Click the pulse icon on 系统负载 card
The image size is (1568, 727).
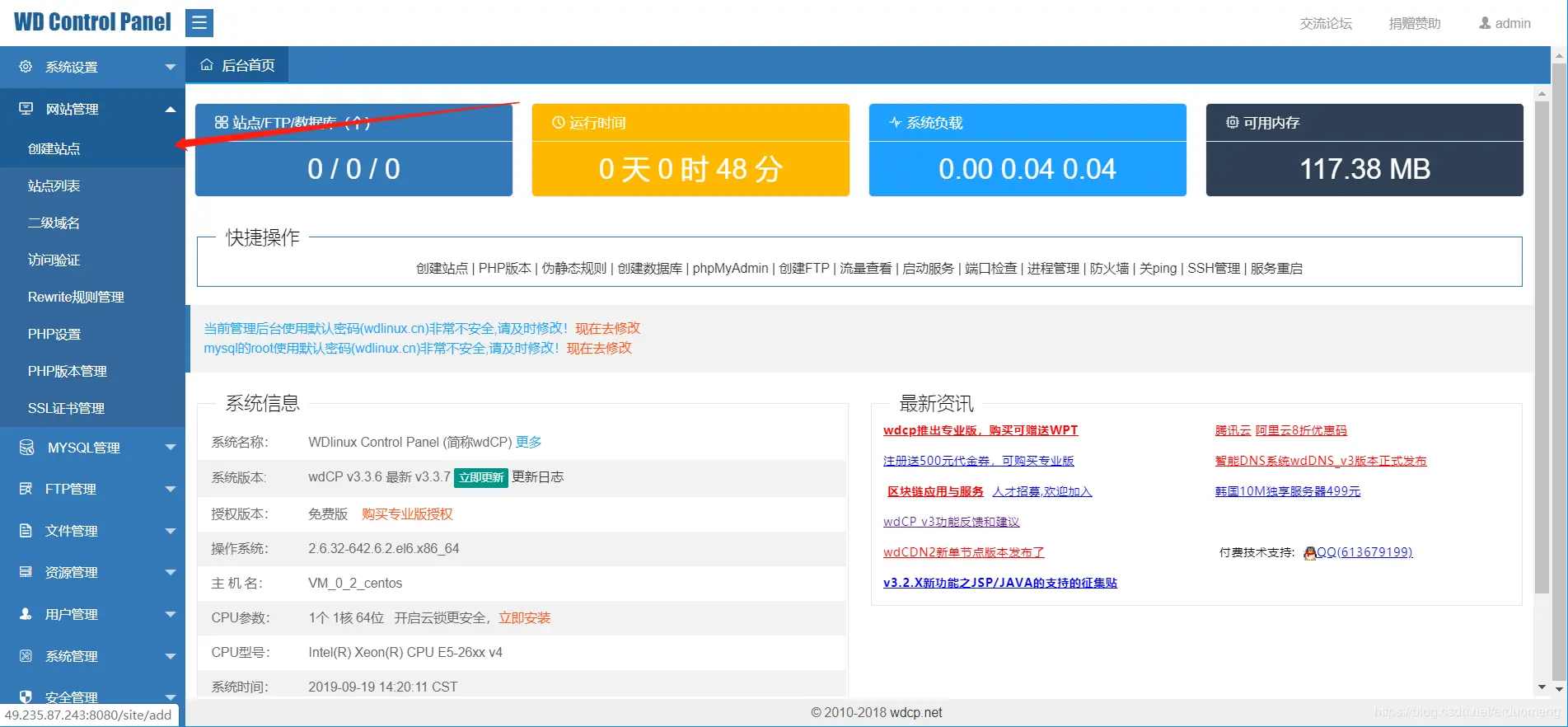coord(895,123)
